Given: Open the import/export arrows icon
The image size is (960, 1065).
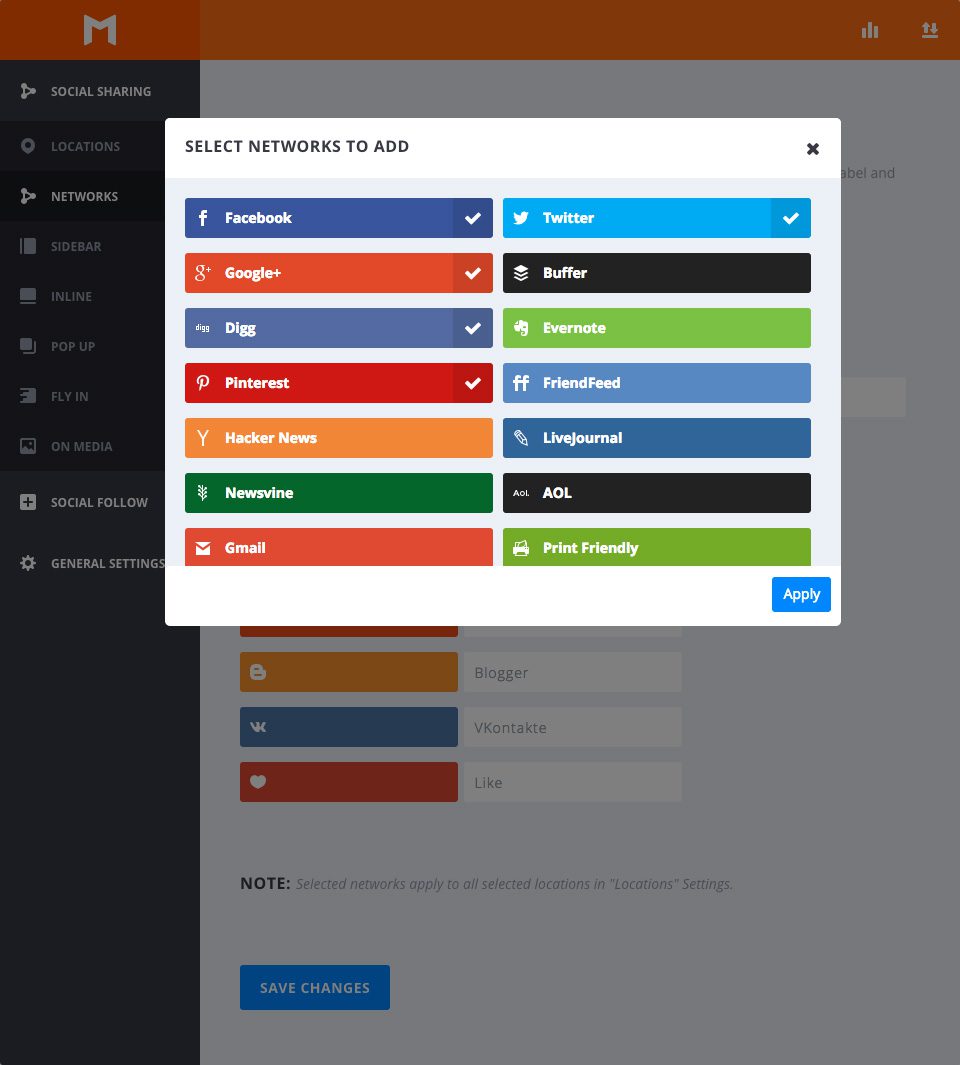Looking at the screenshot, I should tap(929, 30).
